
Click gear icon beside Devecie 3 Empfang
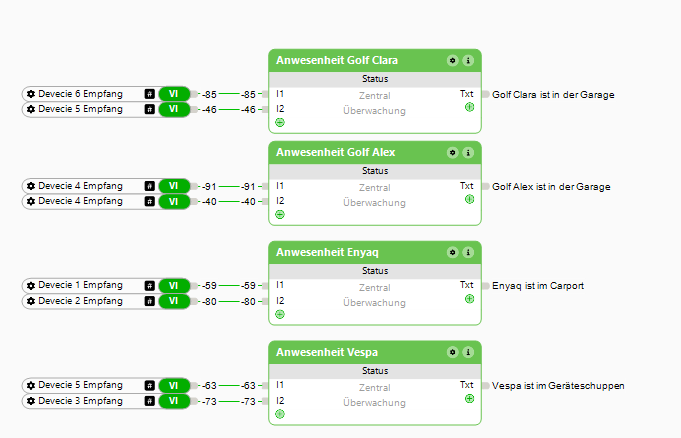31,401
